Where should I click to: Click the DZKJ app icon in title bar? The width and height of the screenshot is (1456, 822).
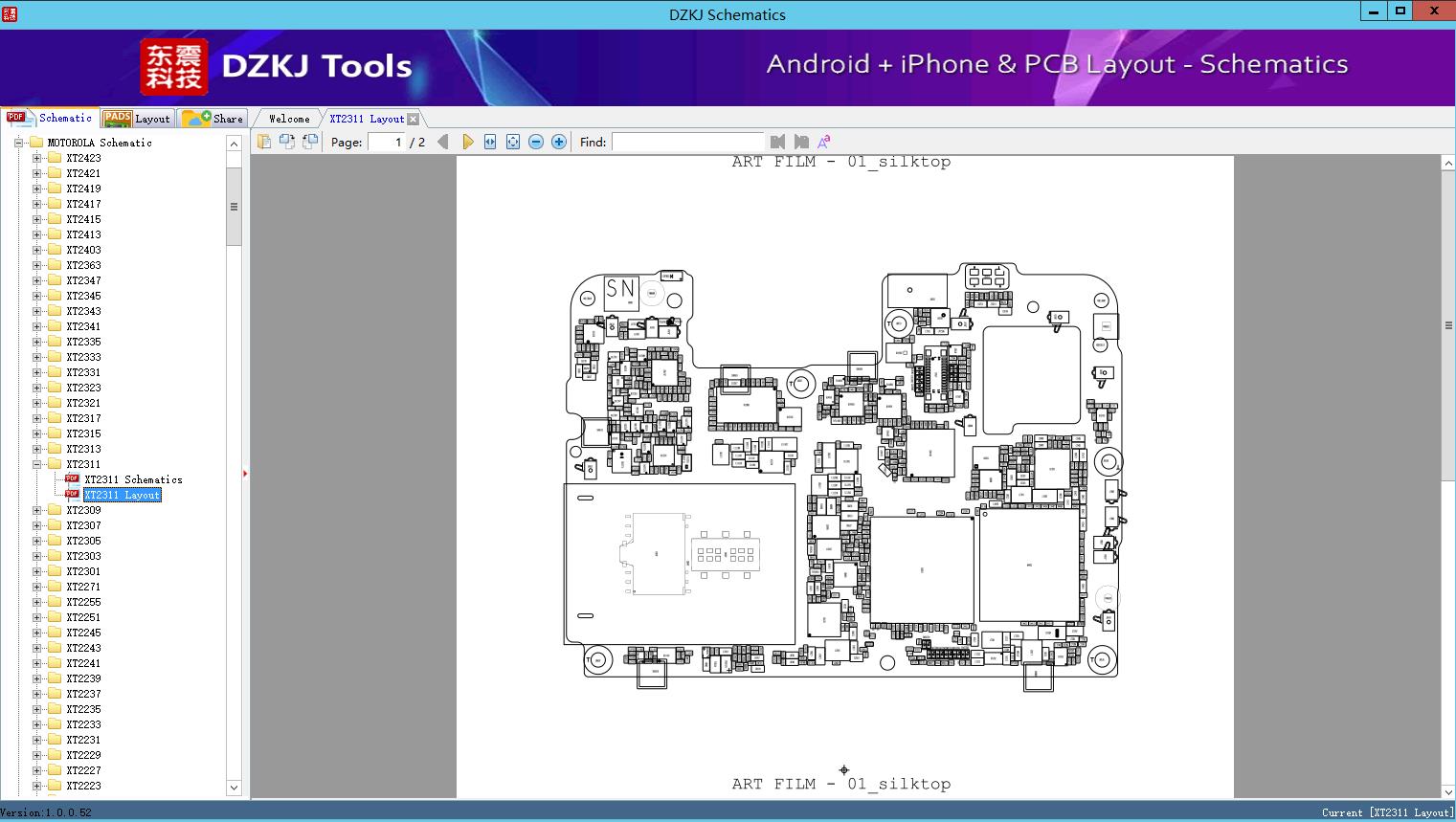point(10,13)
